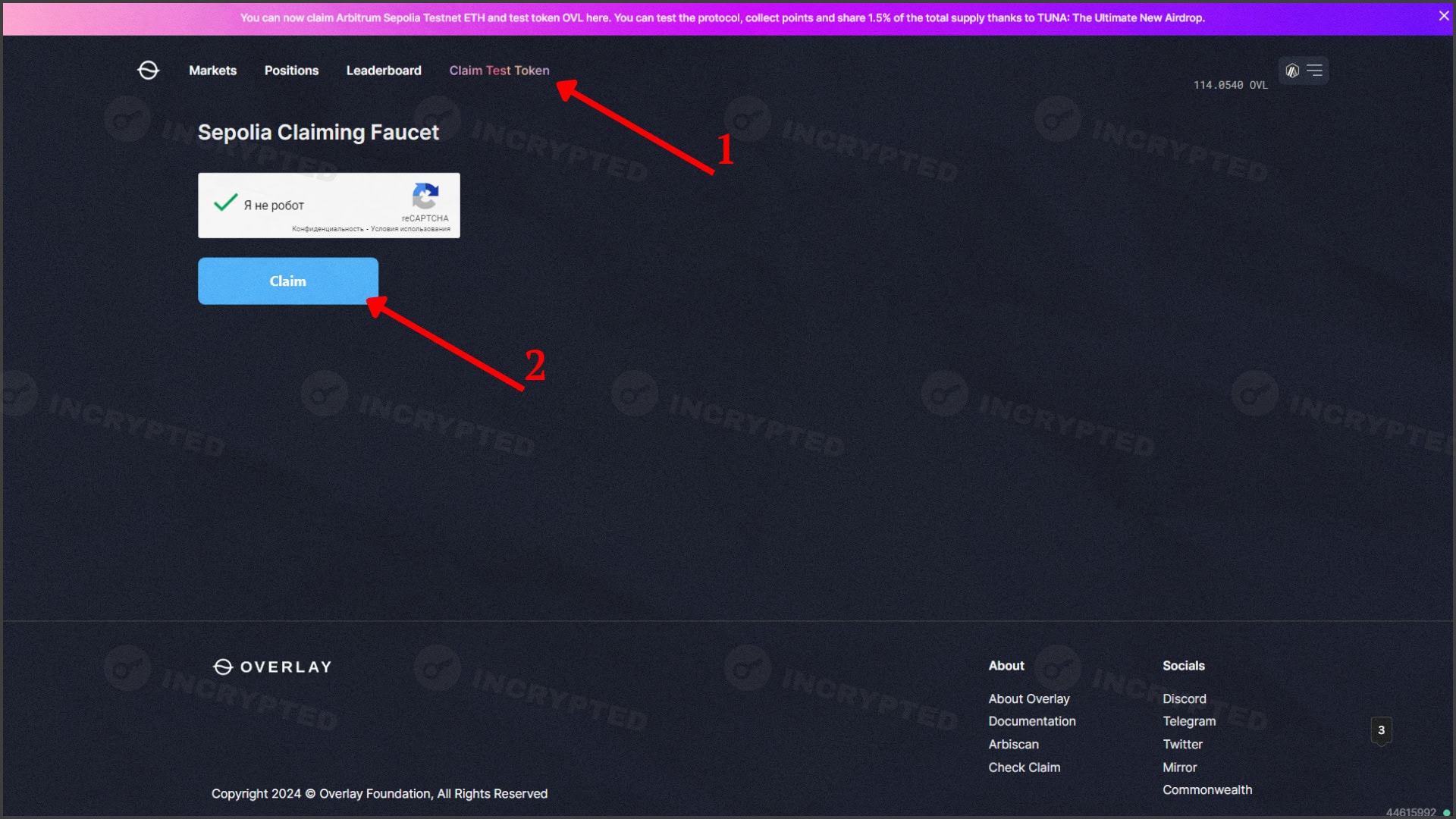
Task: Open reCAPTCHA Условия использования terms link
Action: [x=410, y=229]
